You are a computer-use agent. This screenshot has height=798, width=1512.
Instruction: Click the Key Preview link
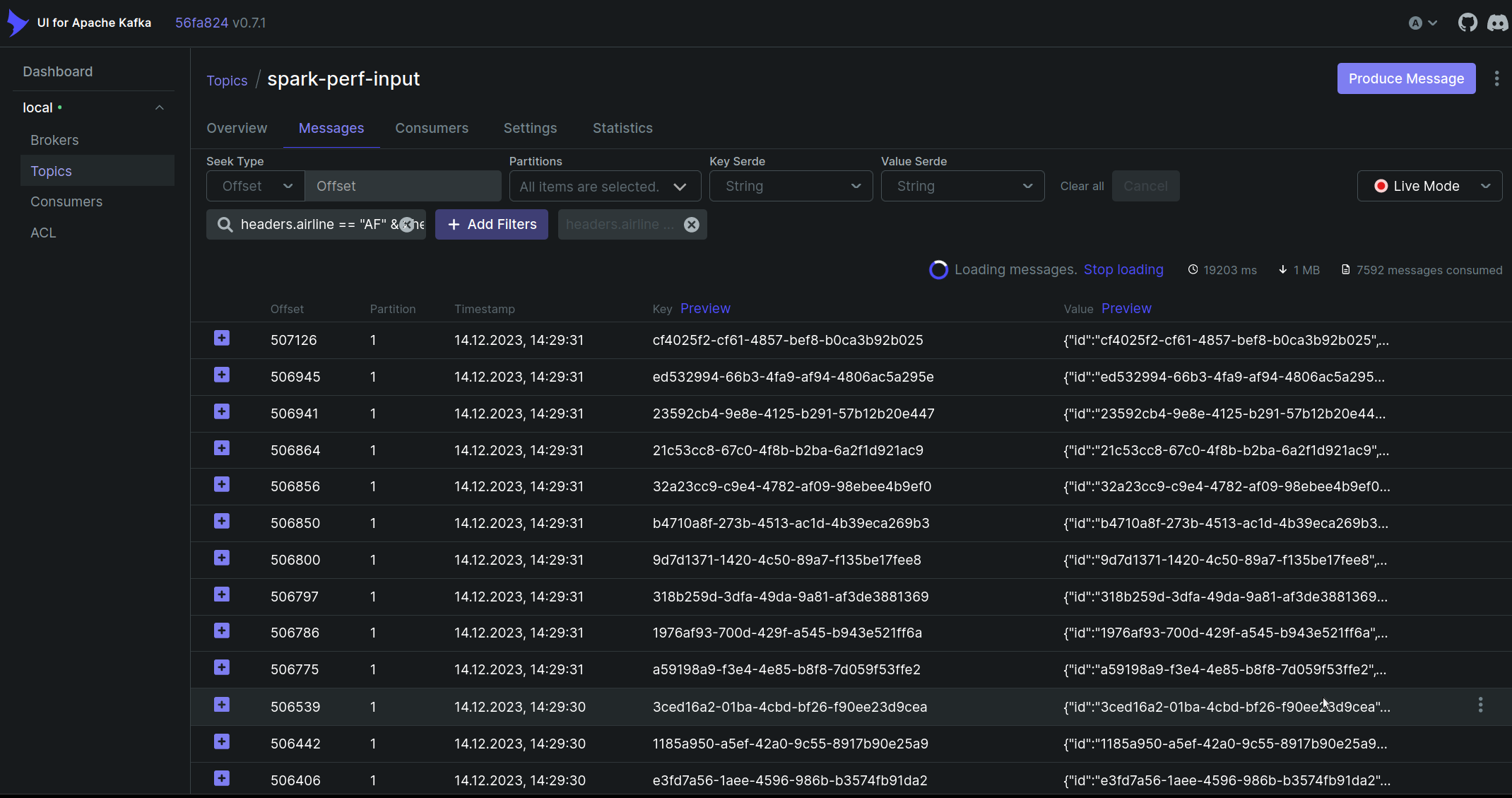pos(705,309)
